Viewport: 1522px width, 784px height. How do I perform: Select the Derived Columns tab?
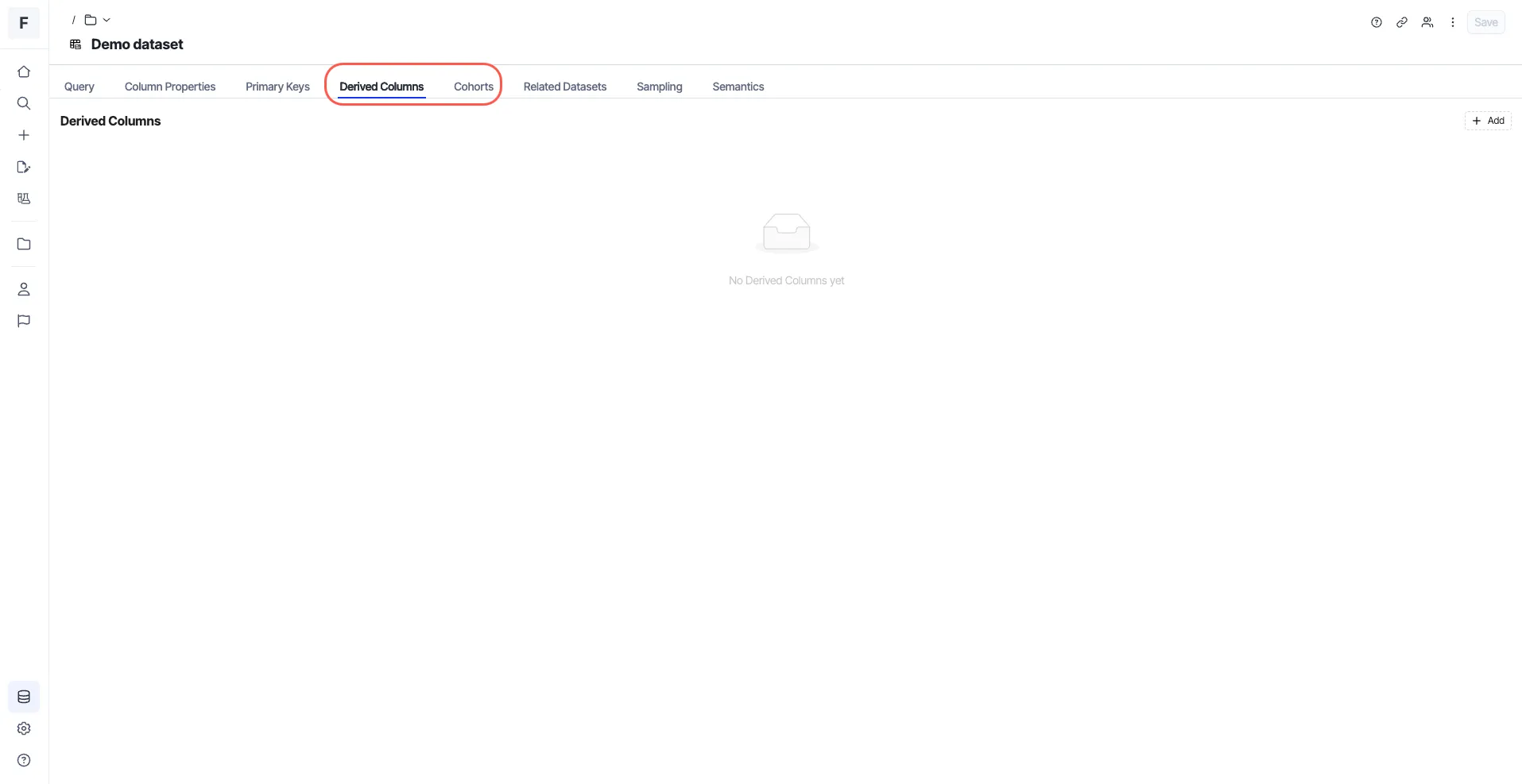pos(381,87)
